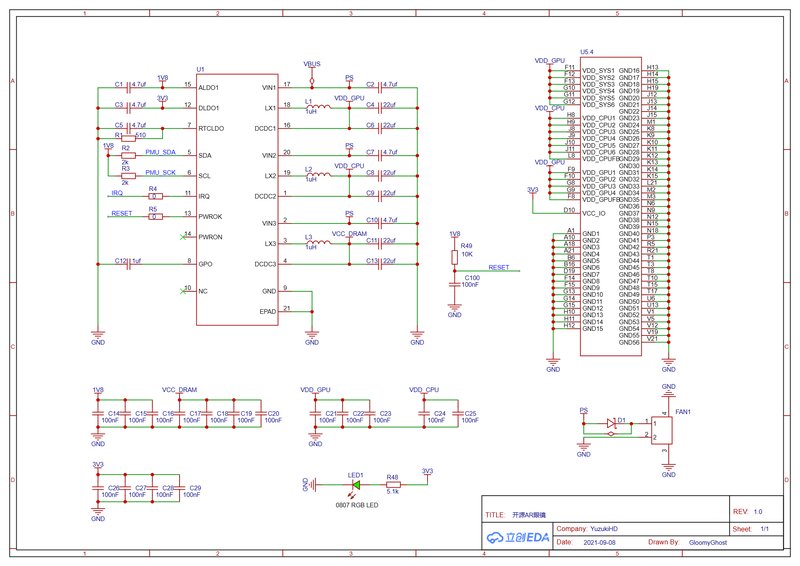
Task: Select the GND56 pin name on U5.4
Action: tap(629, 342)
